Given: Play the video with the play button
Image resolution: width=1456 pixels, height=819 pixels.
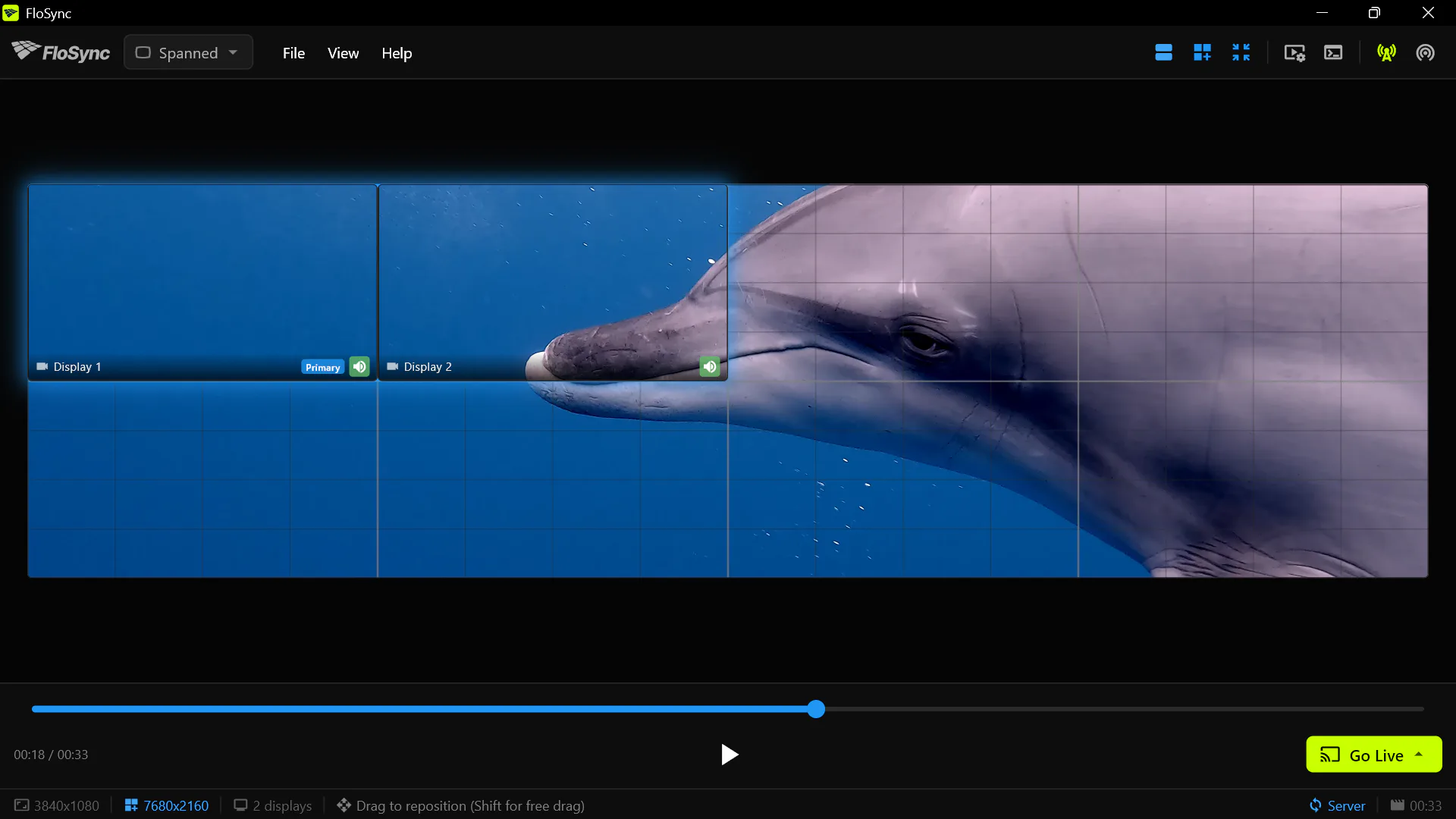Looking at the screenshot, I should click(729, 755).
